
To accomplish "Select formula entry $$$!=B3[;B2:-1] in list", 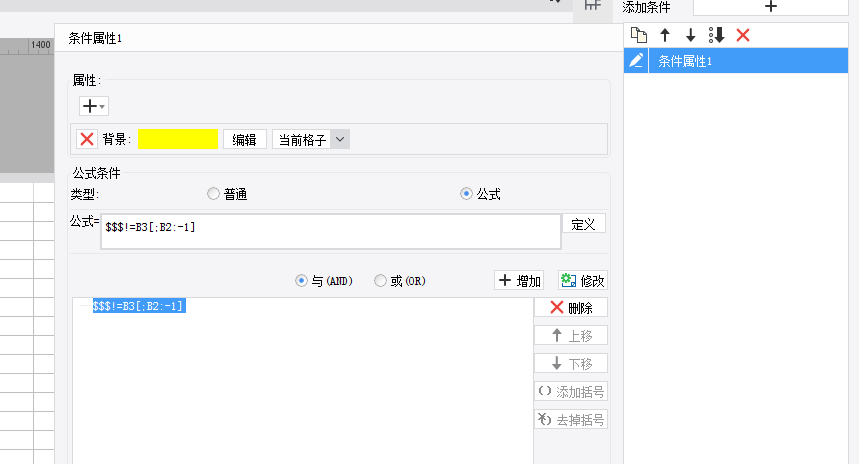I will 139,306.
